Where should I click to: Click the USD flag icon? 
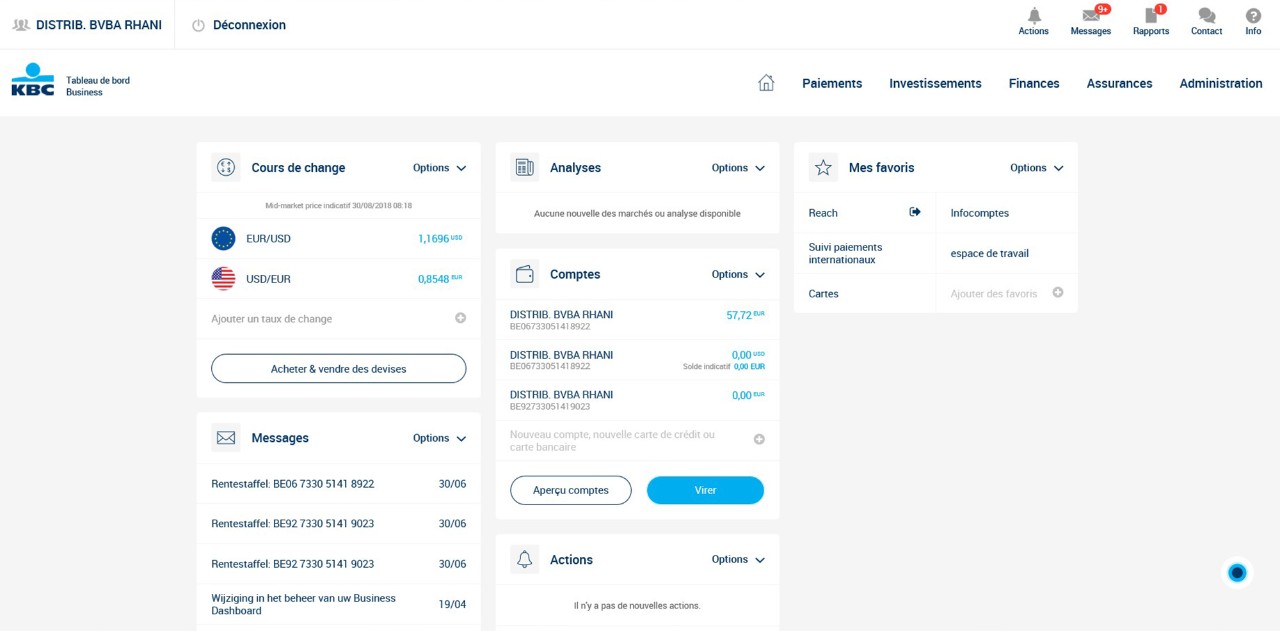point(223,279)
